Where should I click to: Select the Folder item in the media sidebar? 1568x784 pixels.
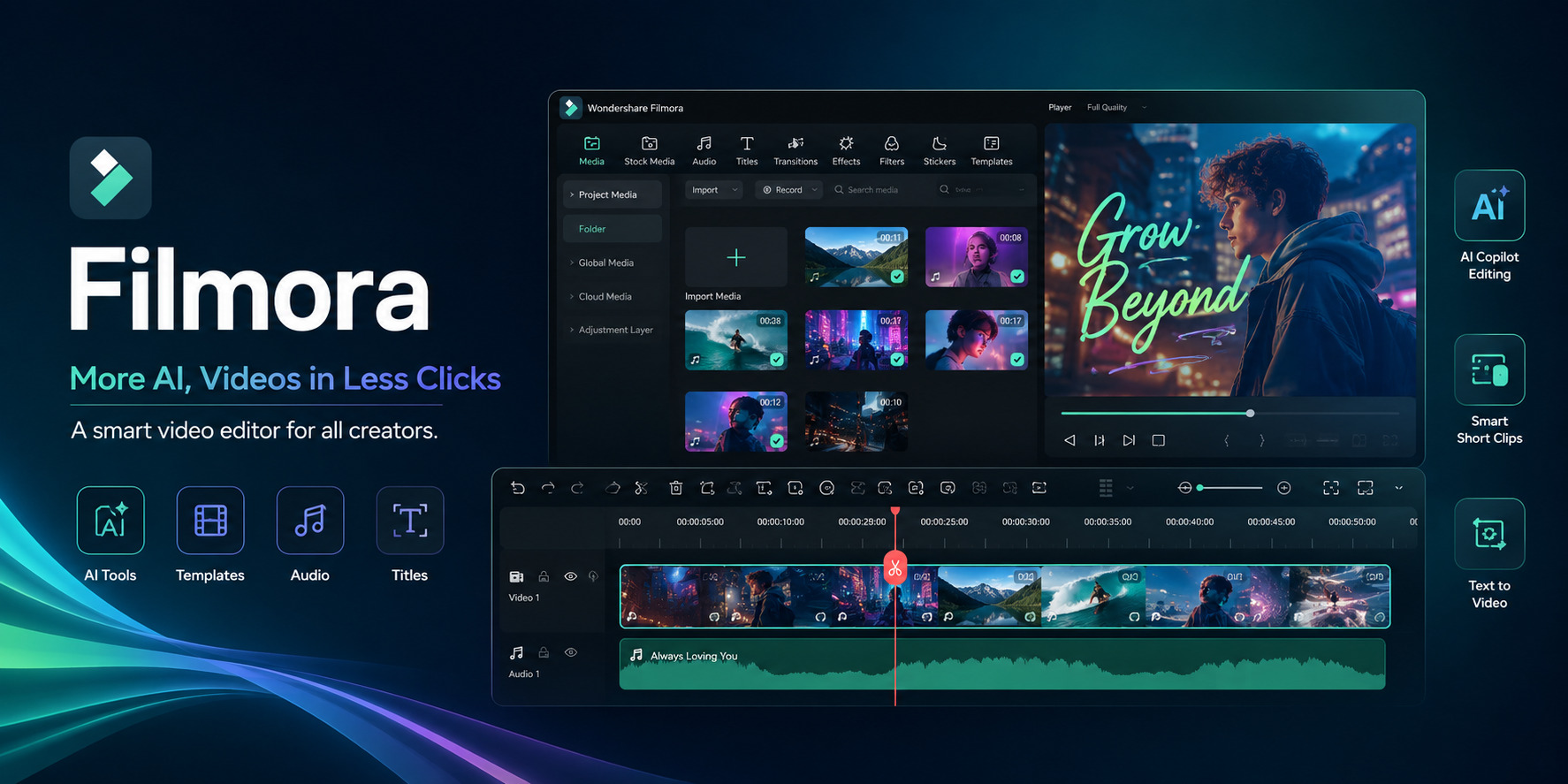point(612,229)
